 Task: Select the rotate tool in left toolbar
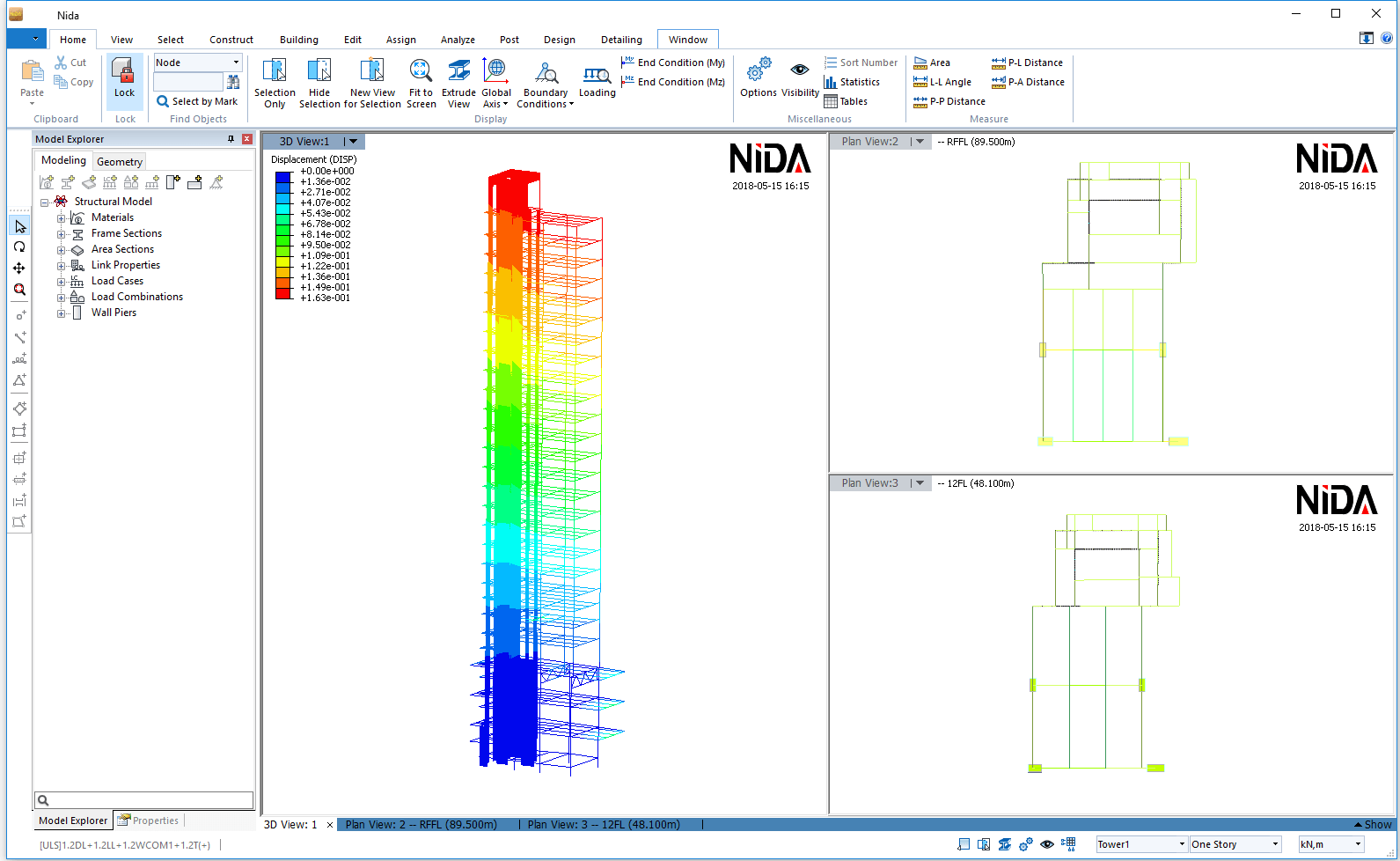(x=19, y=247)
